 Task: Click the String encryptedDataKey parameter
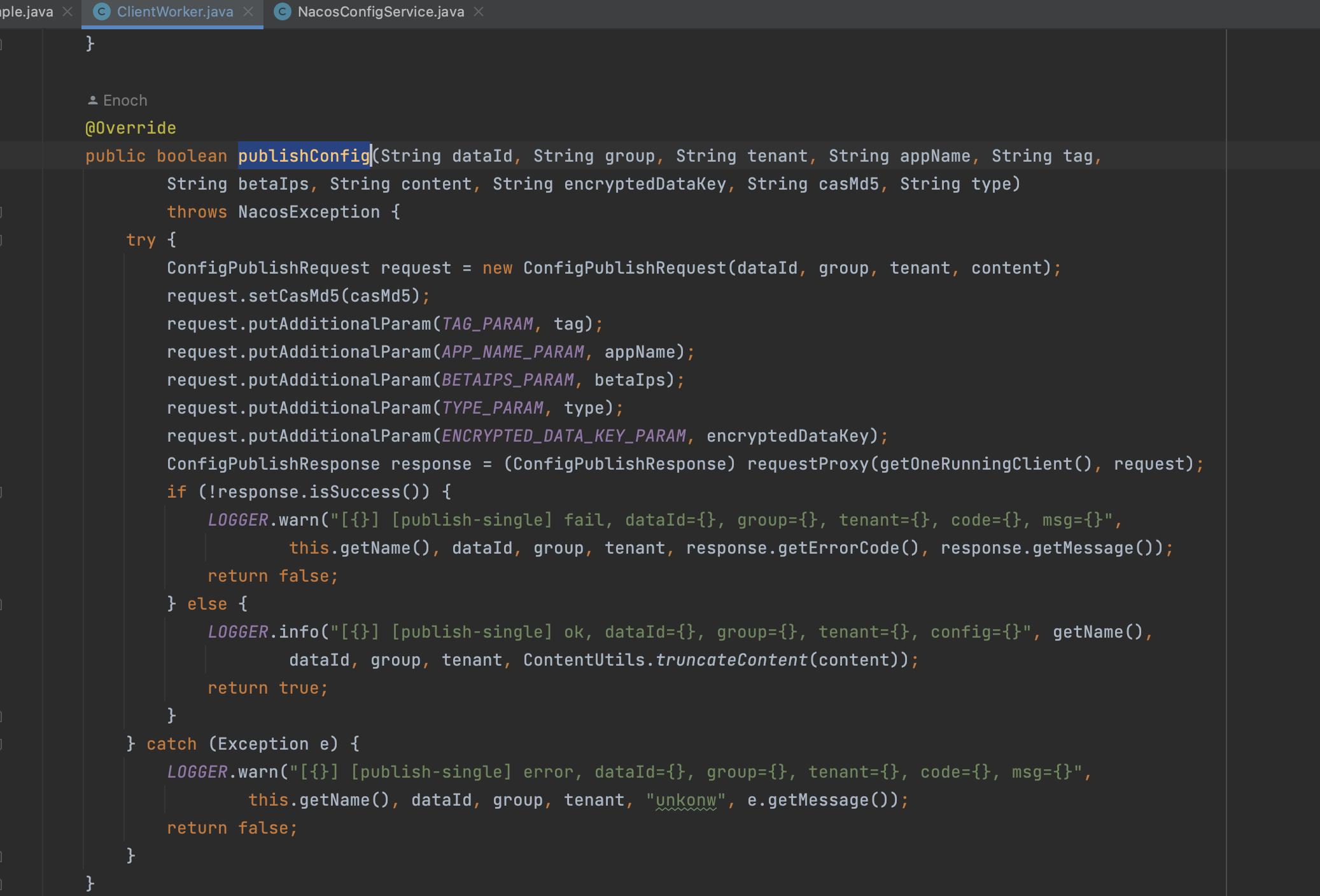610,184
